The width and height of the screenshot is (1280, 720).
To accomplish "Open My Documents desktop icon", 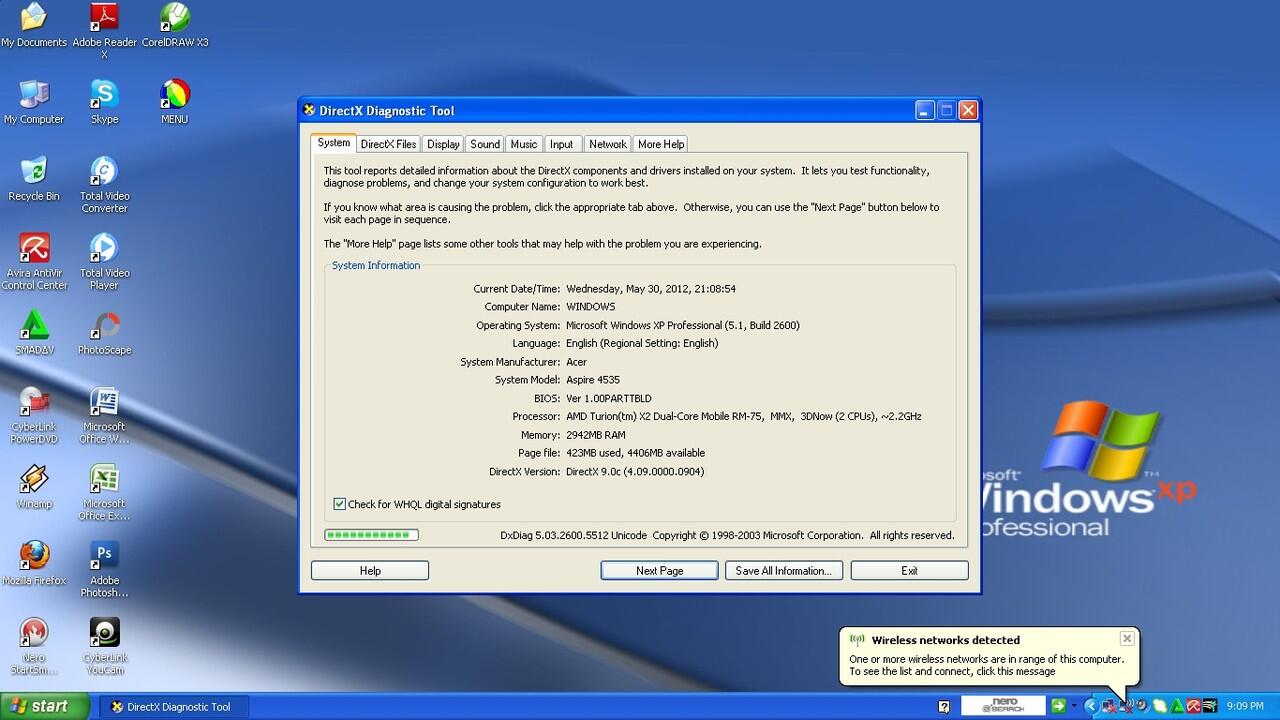I will [34, 25].
